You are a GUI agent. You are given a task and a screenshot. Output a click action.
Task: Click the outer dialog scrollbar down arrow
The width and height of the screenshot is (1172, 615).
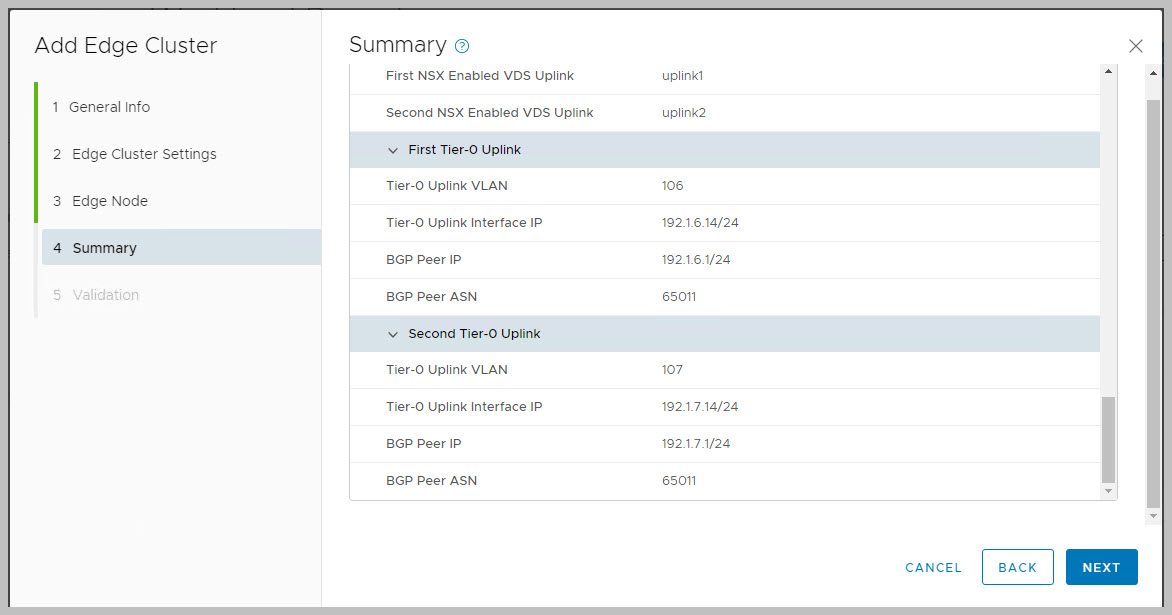[1153, 516]
